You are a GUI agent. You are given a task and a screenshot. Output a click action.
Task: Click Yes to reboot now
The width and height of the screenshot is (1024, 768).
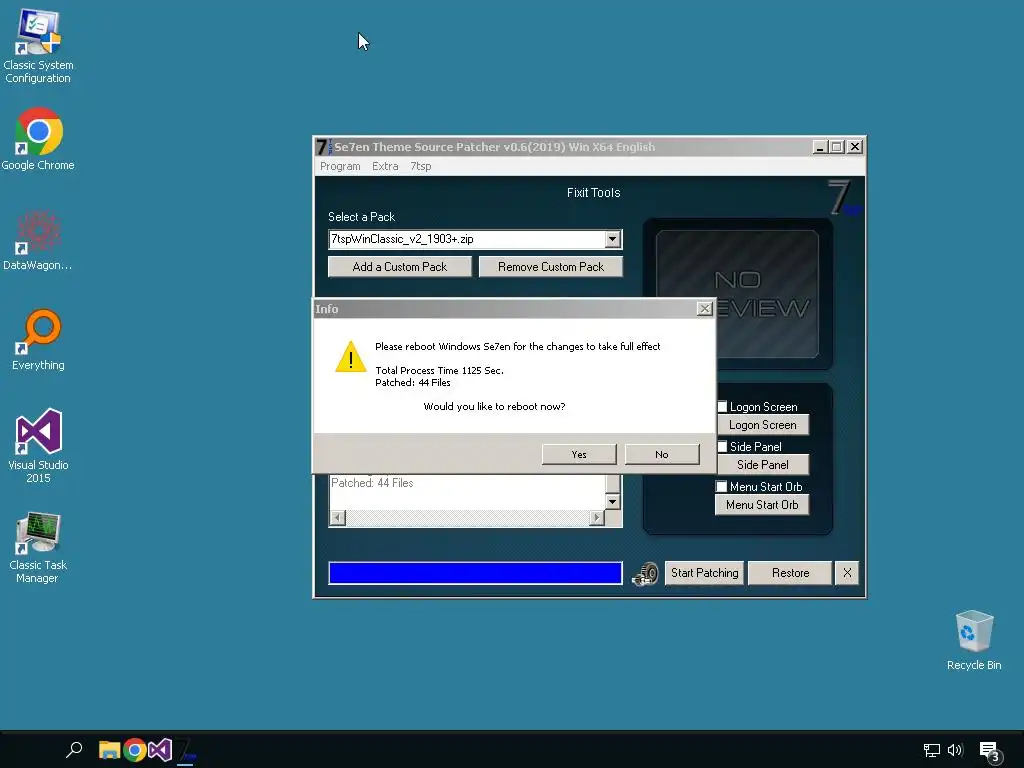[x=579, y=455]
